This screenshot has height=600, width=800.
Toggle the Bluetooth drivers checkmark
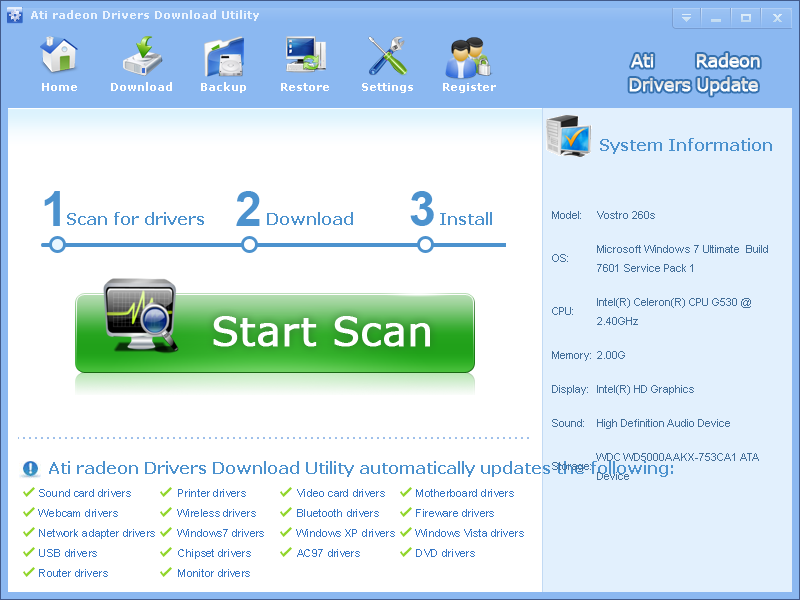284,513
